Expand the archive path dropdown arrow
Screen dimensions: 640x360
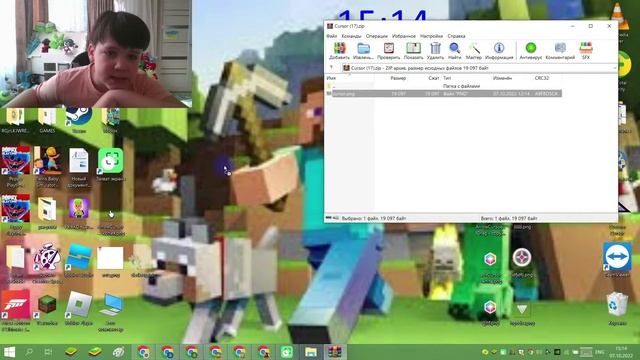point(614,68)
